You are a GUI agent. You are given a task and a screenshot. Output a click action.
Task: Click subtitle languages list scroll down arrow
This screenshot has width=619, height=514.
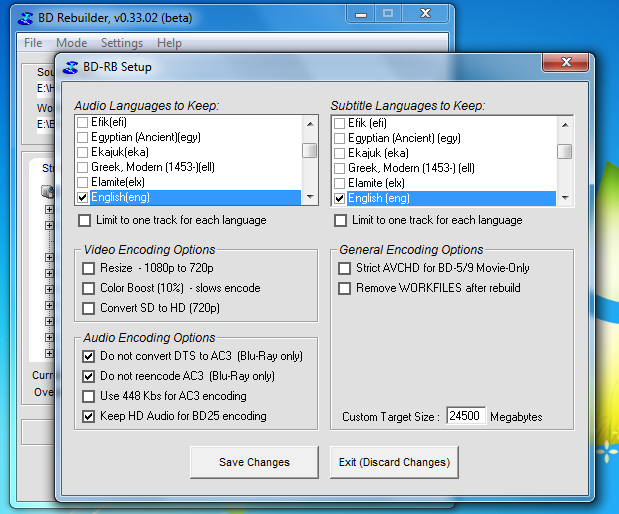[x=565, y=197]
